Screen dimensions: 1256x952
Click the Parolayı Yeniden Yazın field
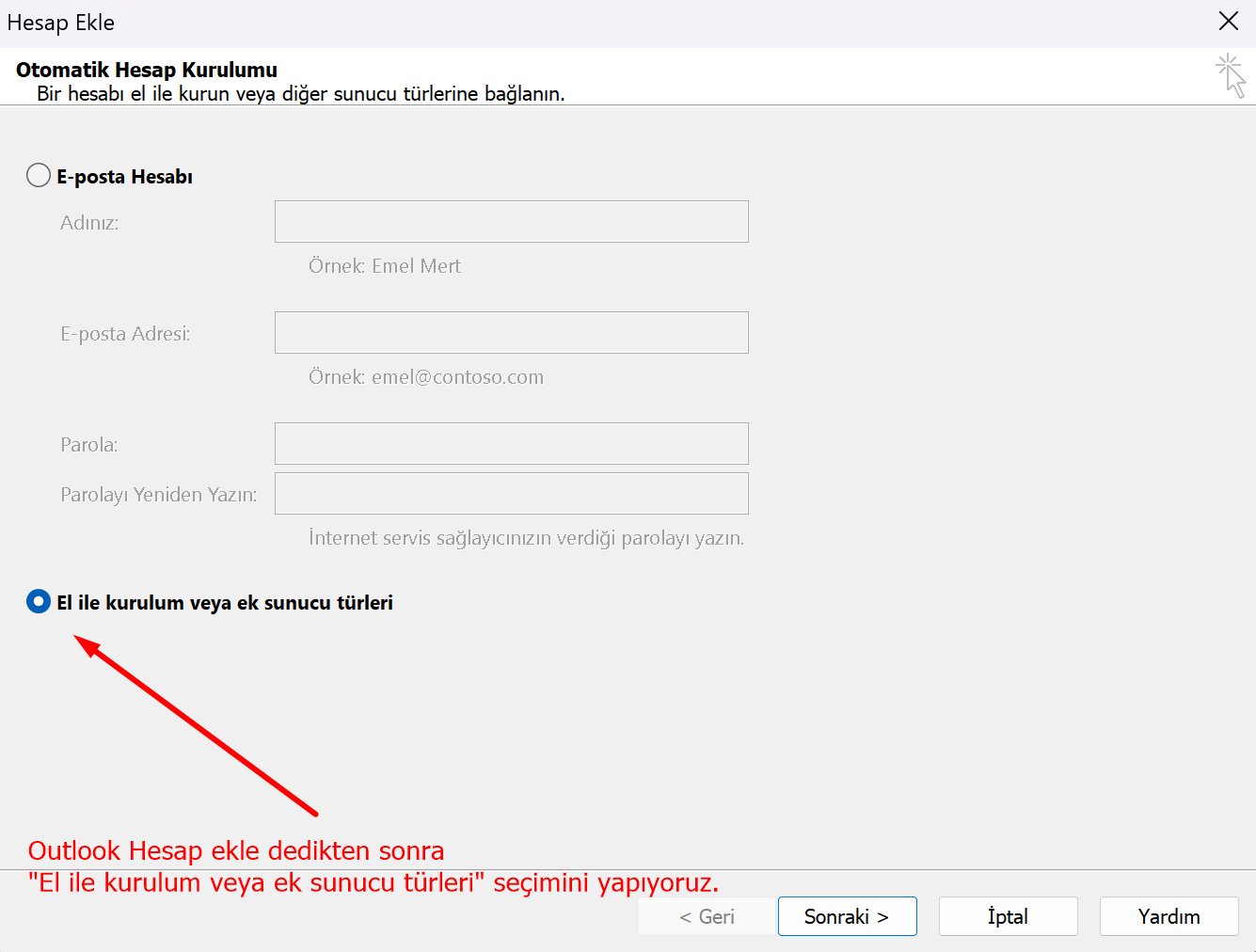(x=511, y=492)
